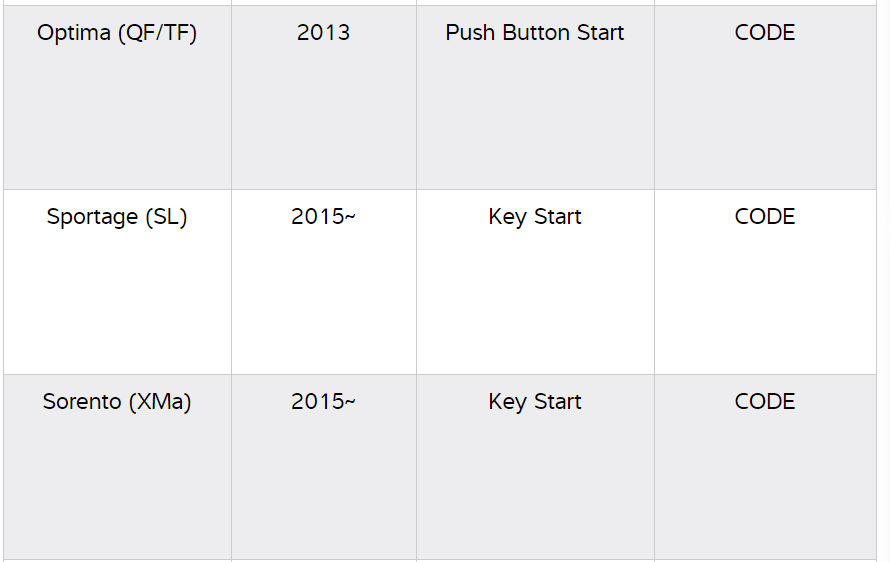
Task: Select the Sportage (SL) model cell
Action: click(x=117, y=217)
